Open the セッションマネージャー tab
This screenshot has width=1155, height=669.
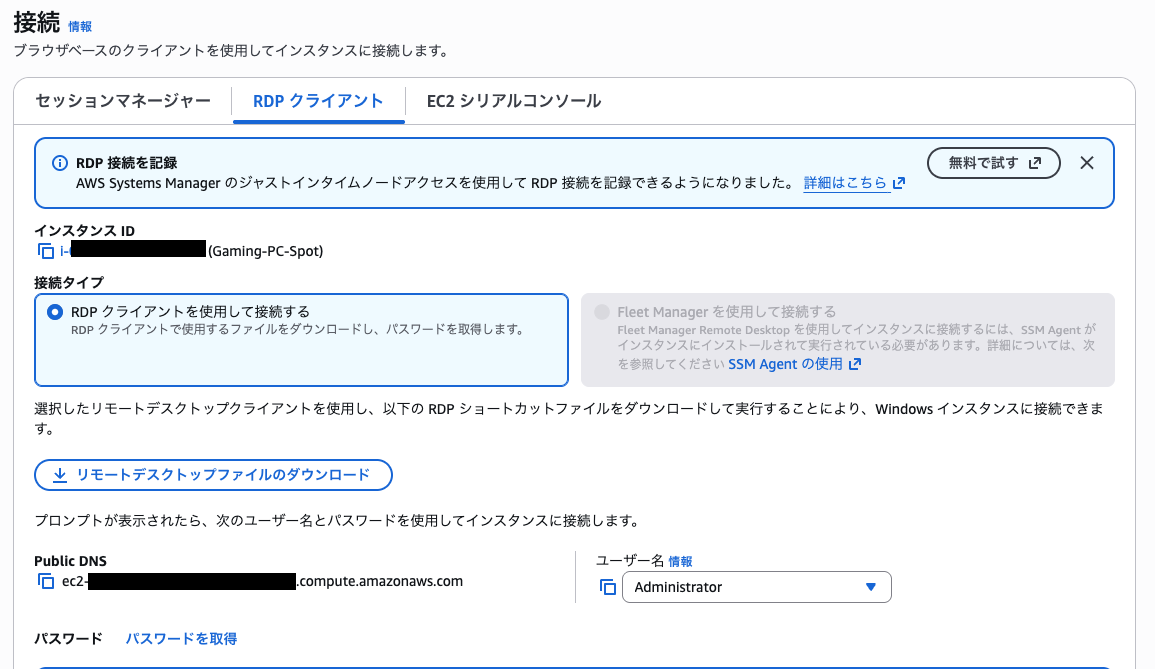click(121, 101)
